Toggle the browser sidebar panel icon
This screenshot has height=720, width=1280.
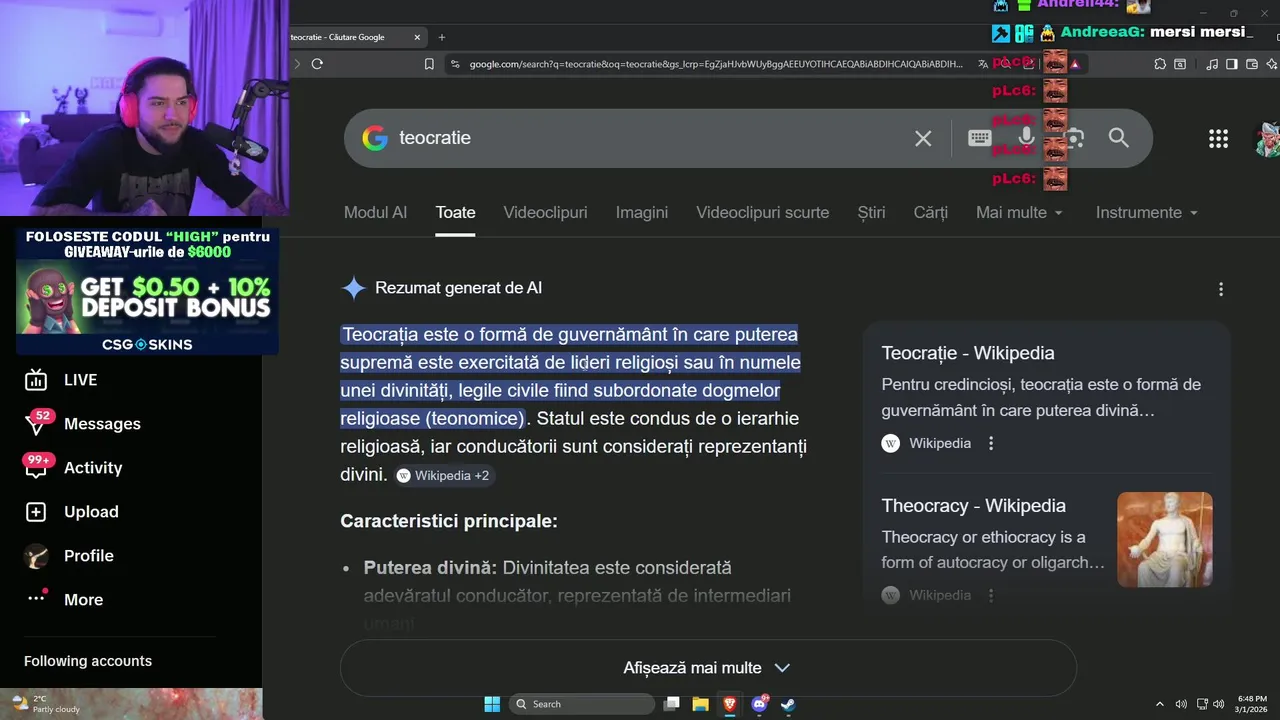pos(1232,64)
